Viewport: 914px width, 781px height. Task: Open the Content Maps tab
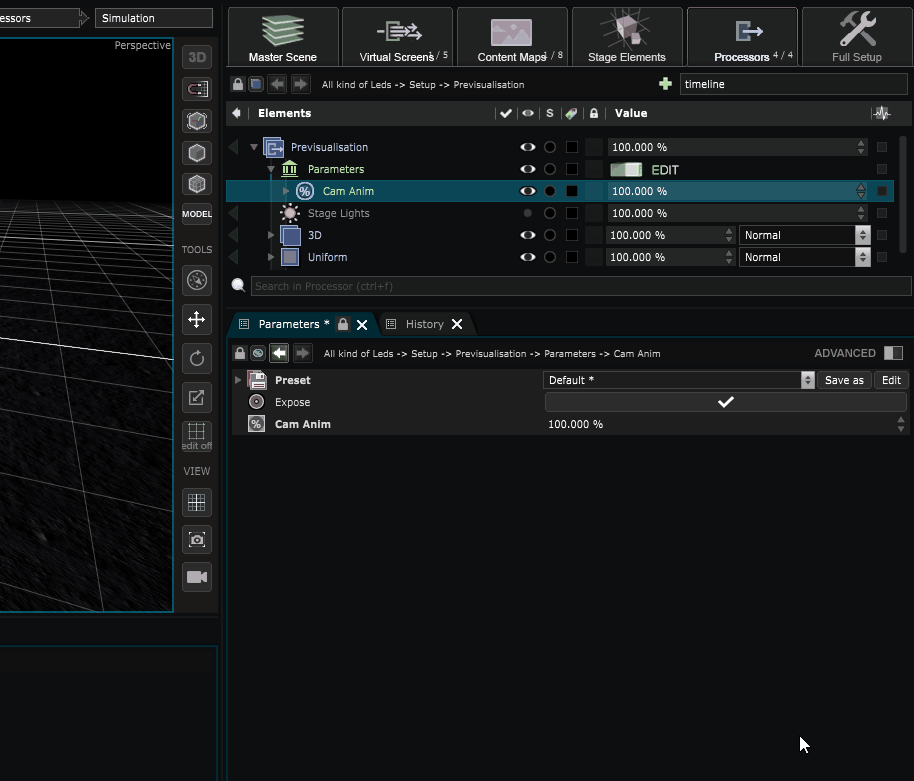(512, 37)
